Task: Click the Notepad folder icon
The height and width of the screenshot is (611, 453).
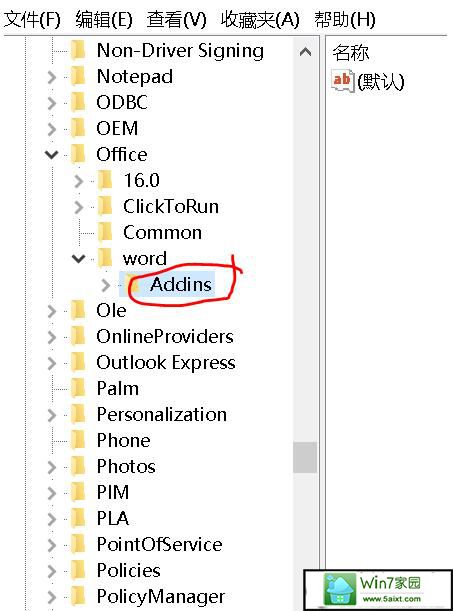Action: [x=78, y=76]
